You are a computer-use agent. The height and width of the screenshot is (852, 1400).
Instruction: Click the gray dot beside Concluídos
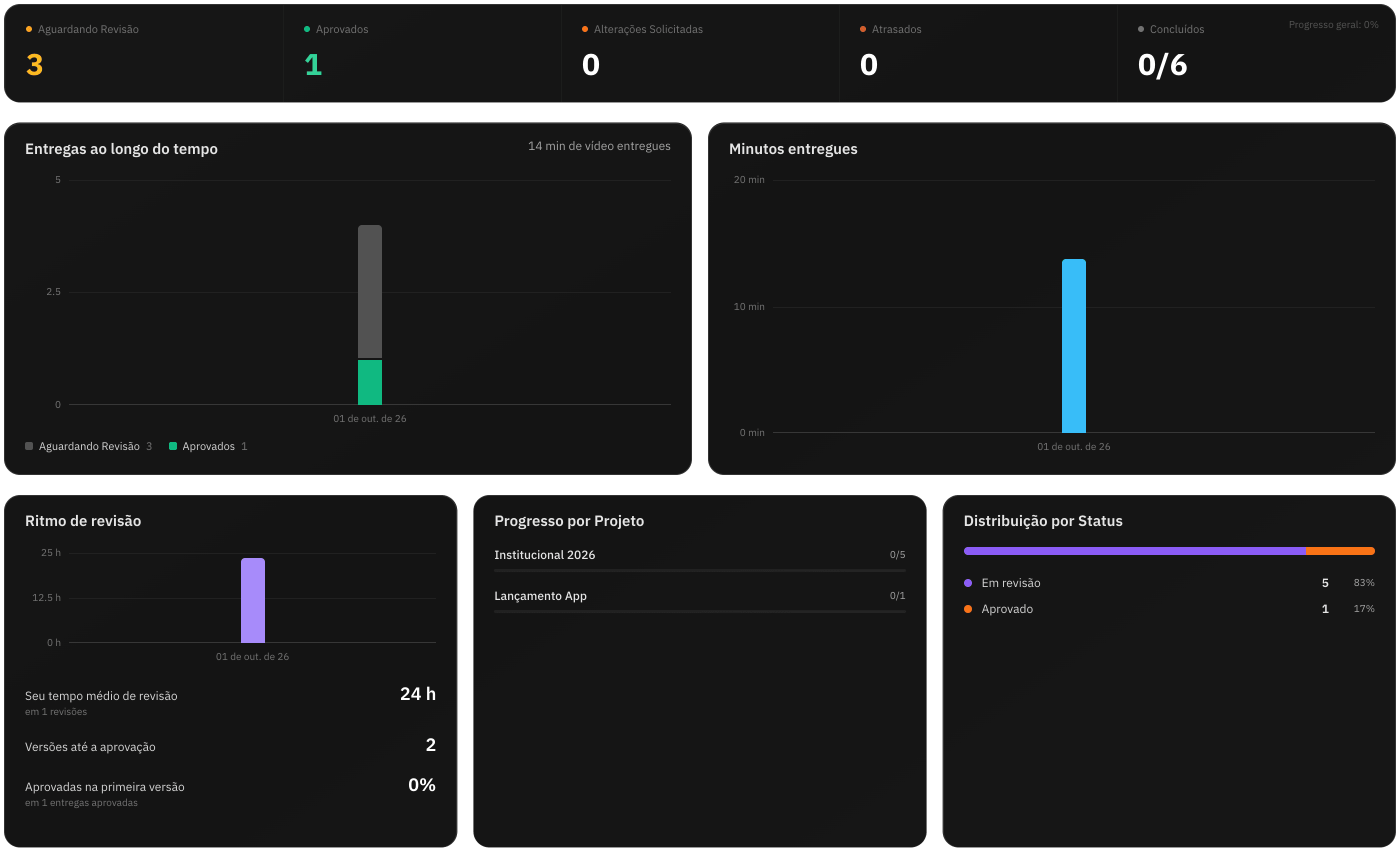pyautogui.click(x=1141, y=29)
